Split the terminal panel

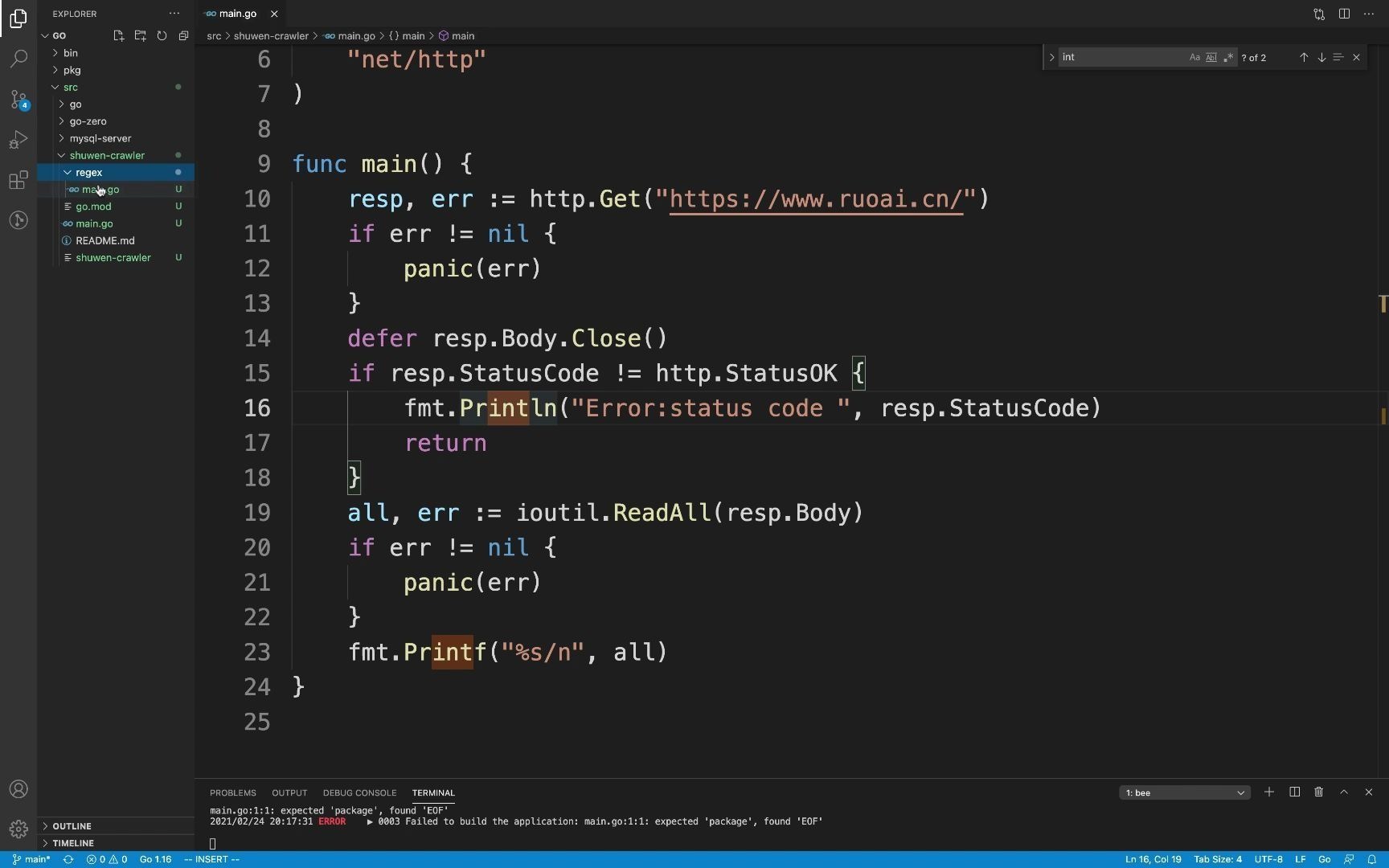tap(1294, 792)
